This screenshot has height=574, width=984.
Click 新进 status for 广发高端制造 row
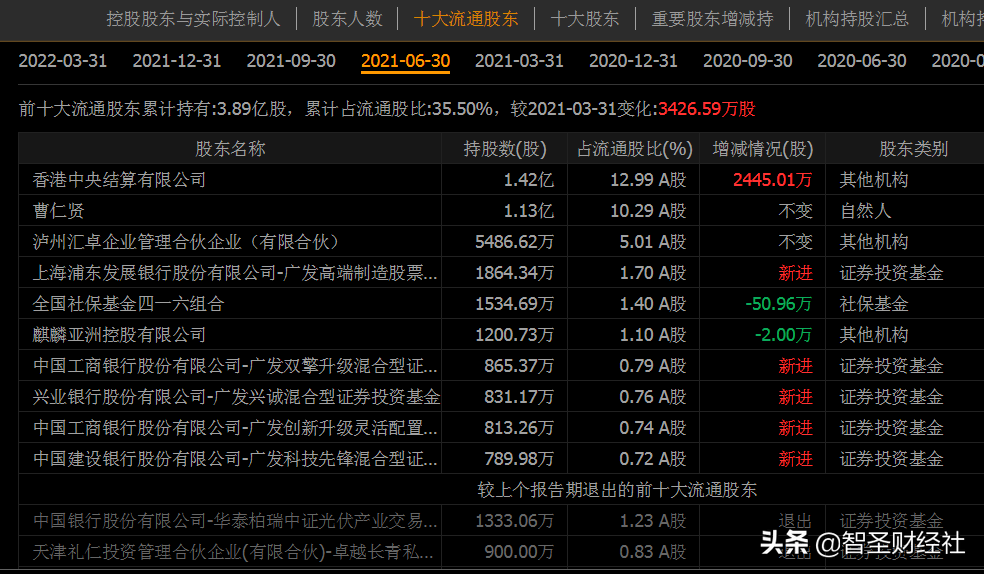(x=795, y=273)
